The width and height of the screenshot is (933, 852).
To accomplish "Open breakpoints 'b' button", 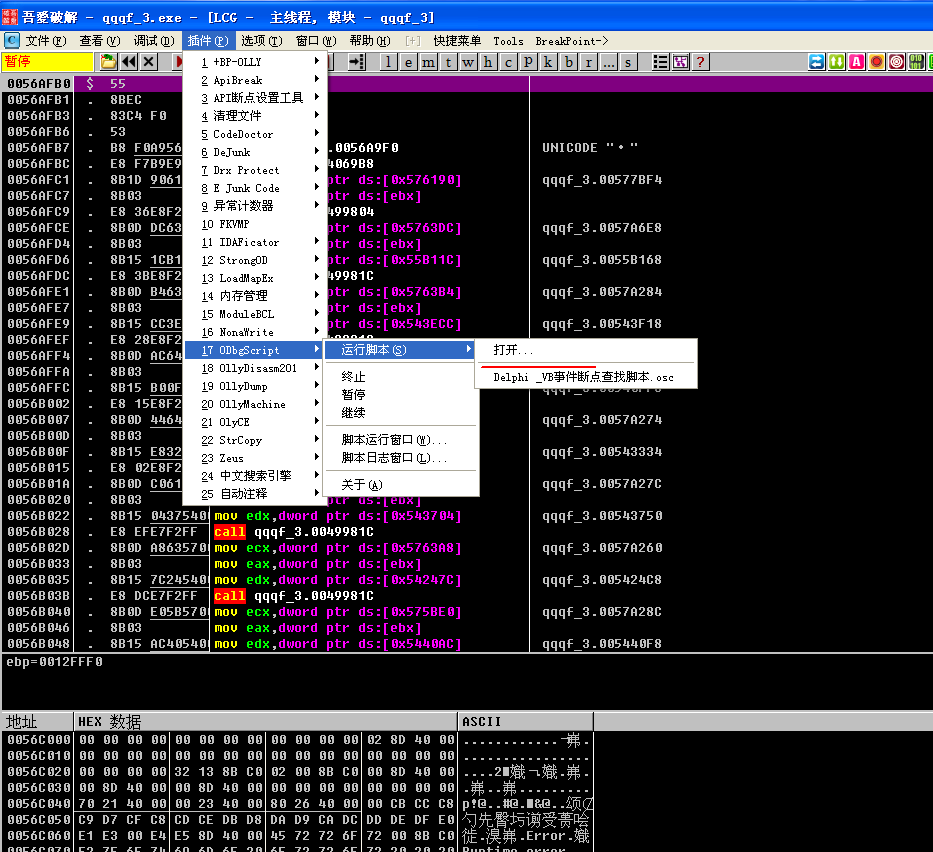I will point(569,62).
